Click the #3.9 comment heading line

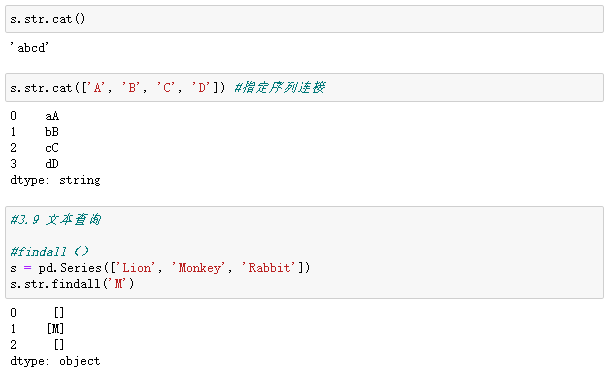click(x=56, y=220)
